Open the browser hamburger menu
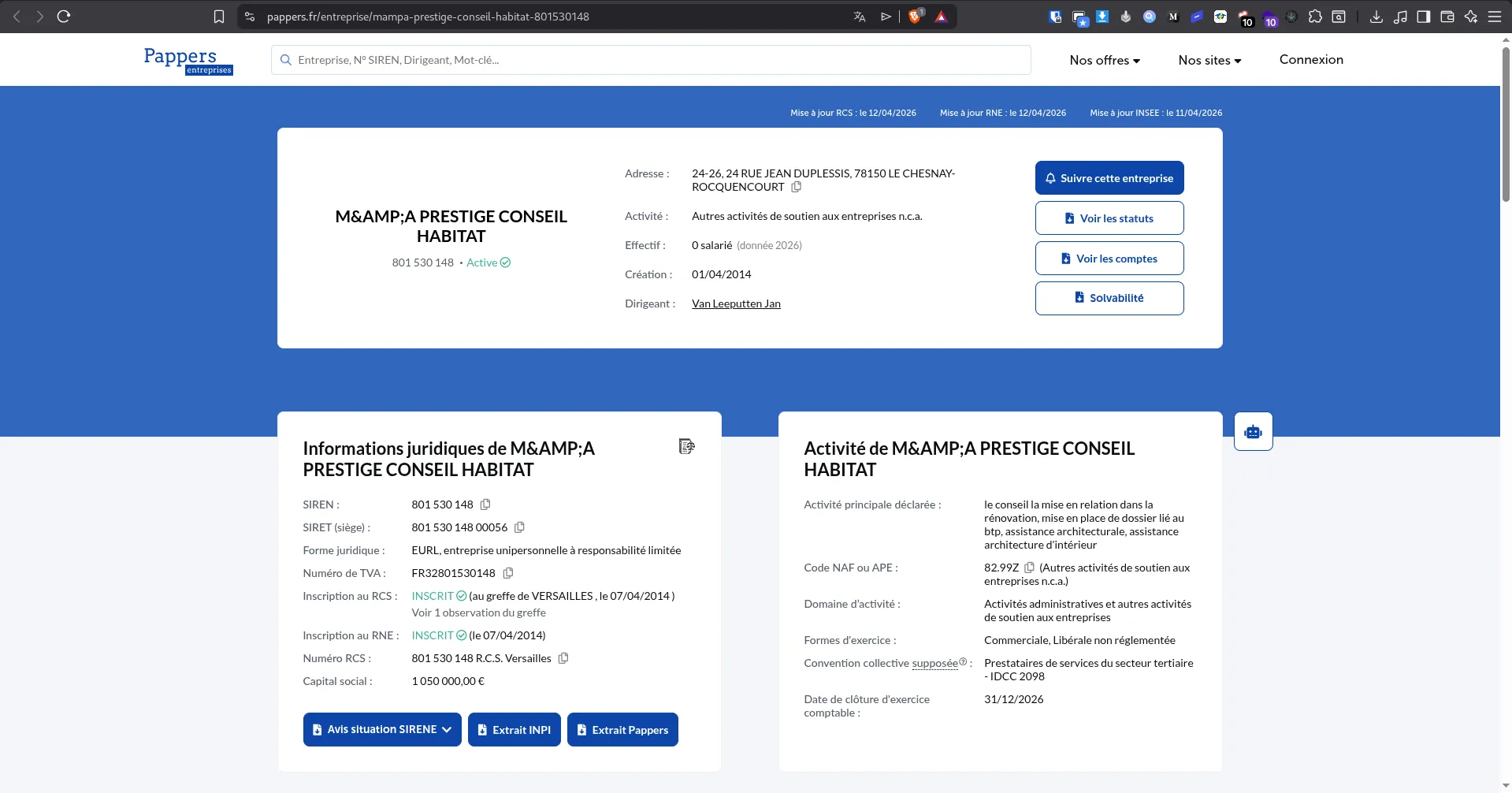Image resolution: width=1512 pixels, height=793 pixels. click(1496, 16)
